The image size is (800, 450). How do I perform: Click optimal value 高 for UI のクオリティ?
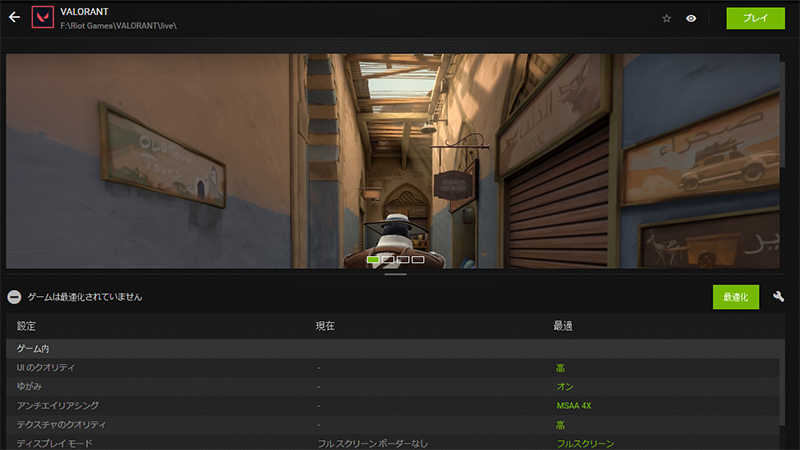[560, 368]
